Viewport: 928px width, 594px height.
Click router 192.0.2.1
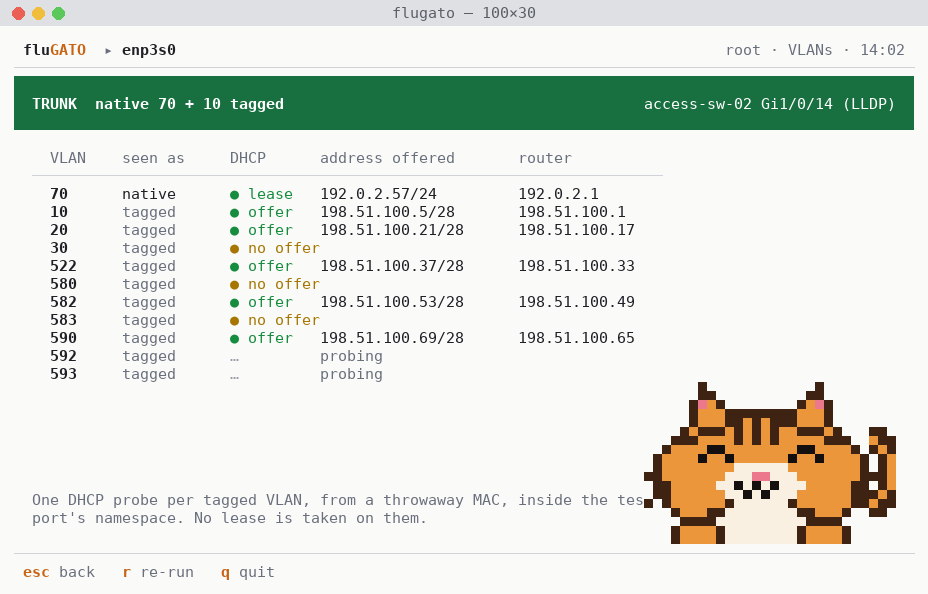(x=559, y=194)
